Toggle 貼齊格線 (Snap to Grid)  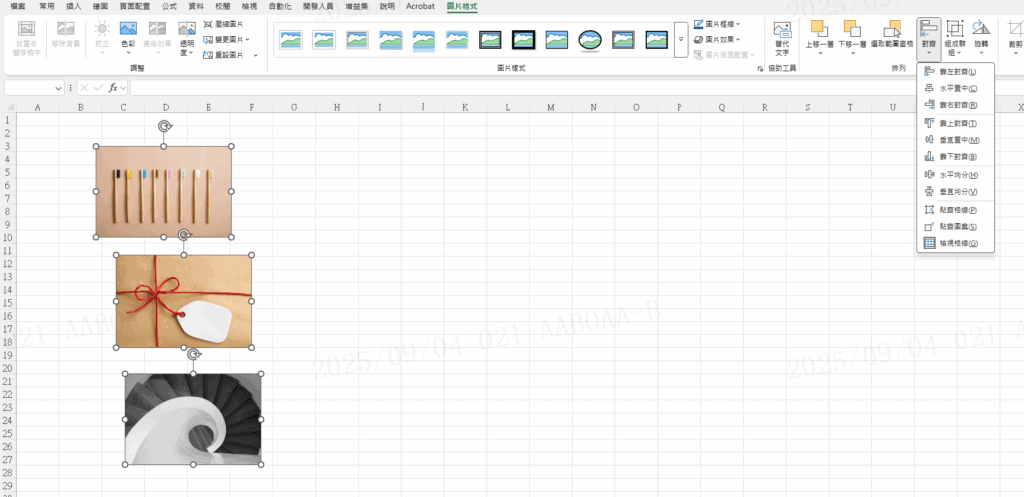pos(955,210)
